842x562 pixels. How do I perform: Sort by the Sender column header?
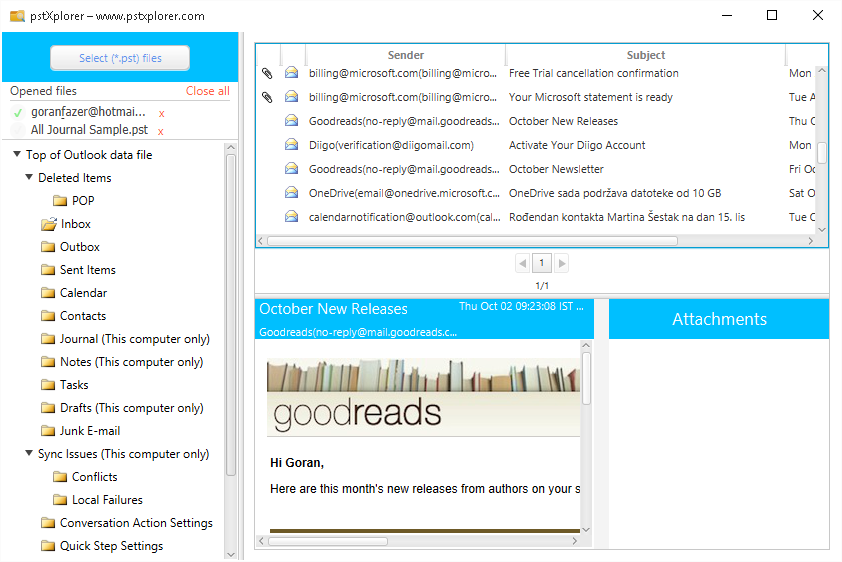click(405, 55)
